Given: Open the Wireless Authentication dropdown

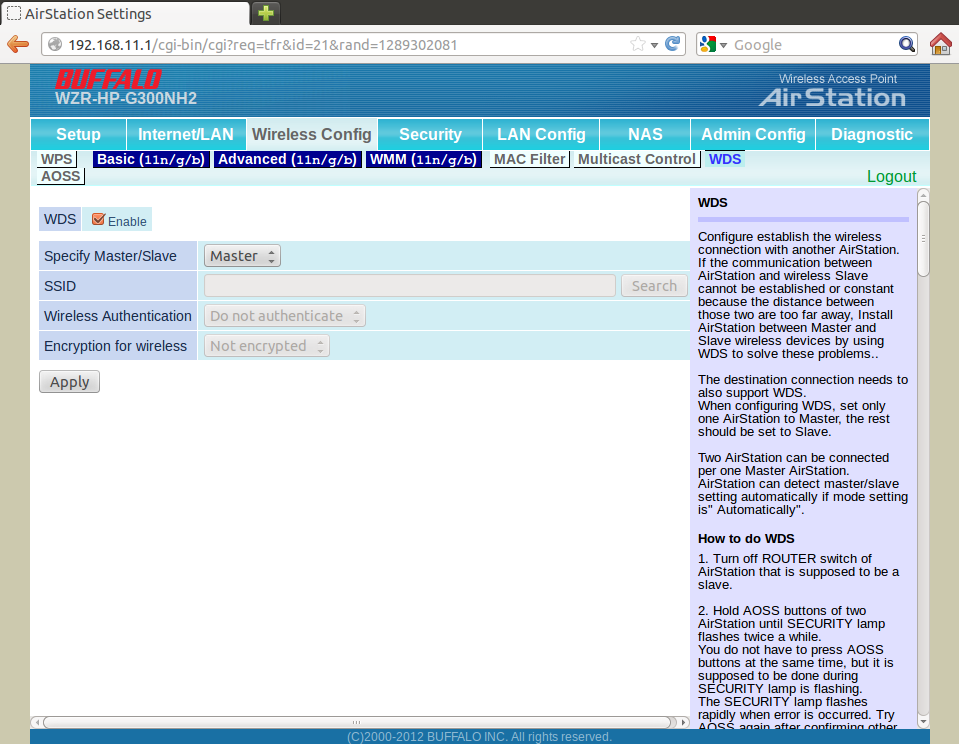Looking at the screenshot, I should click(x=285, y=316).
